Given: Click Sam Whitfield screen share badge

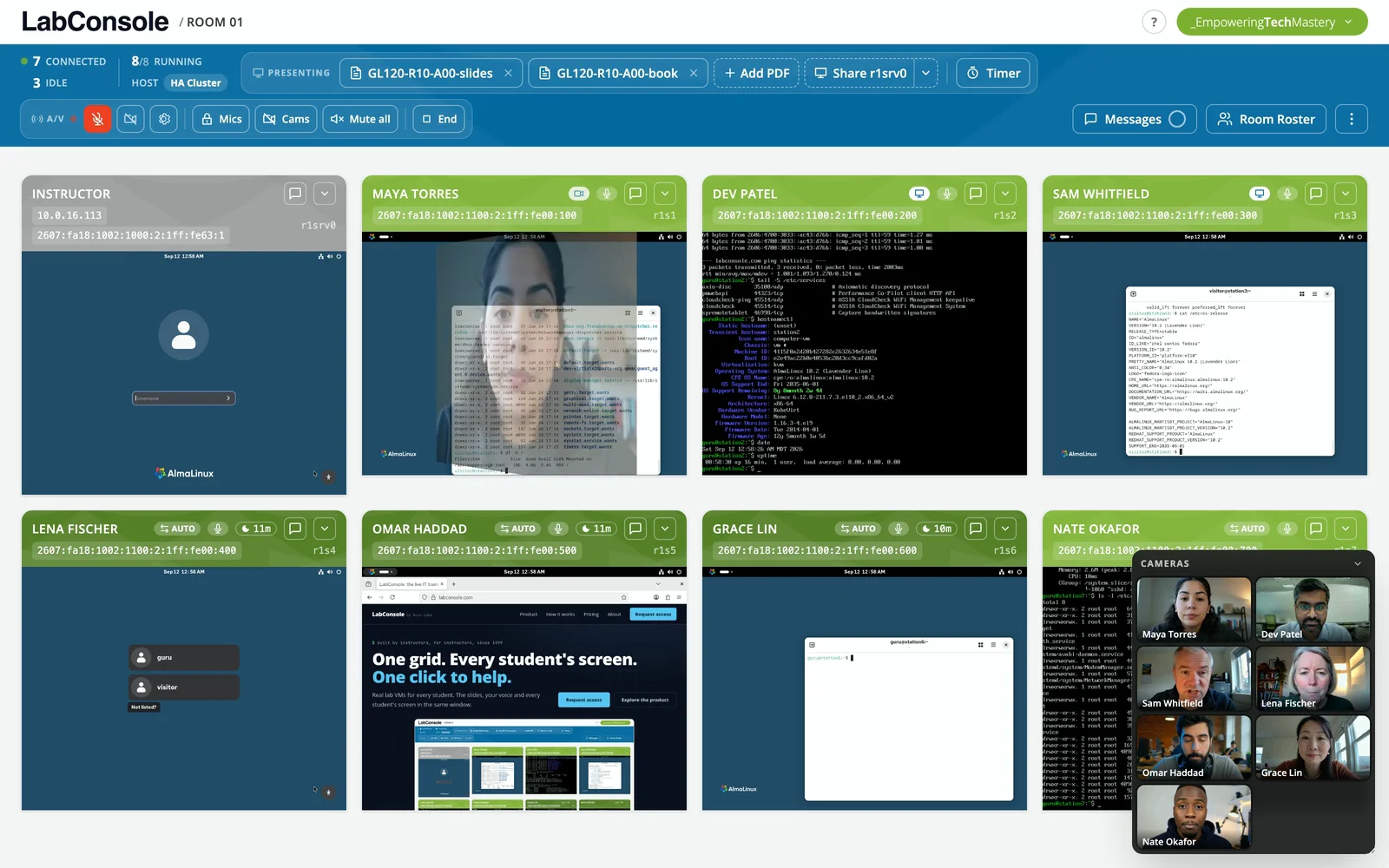Looking at the screenshot, I should point(1260,194).
